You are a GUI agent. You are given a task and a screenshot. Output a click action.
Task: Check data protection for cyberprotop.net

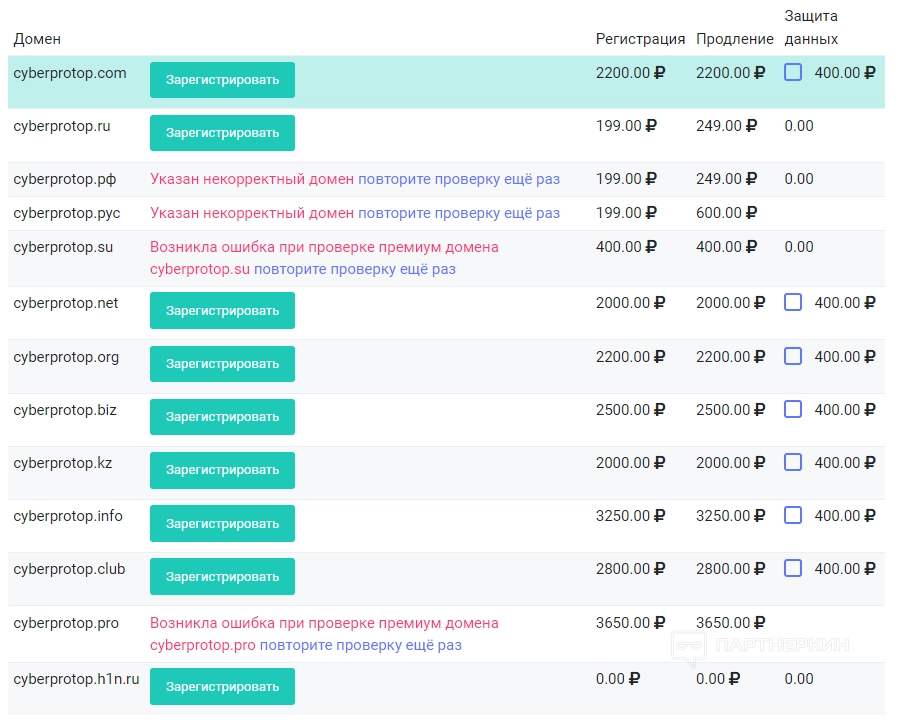click(793, 302)
